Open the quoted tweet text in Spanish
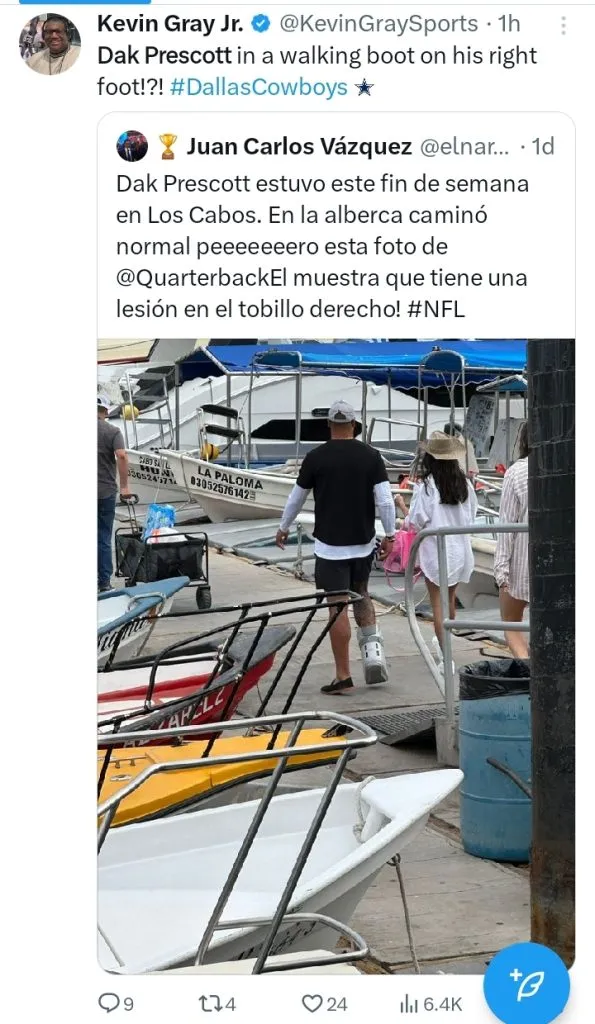This screenshot has height=1024, width=595. pyautogui.click(x=323, y=246)
